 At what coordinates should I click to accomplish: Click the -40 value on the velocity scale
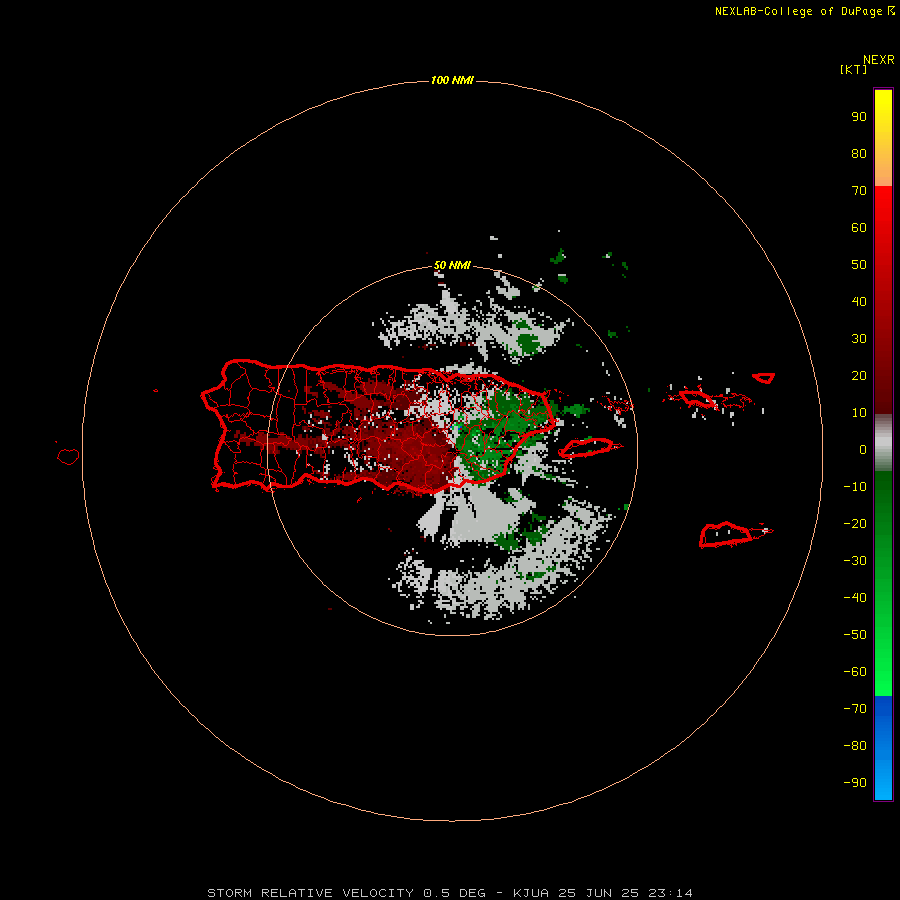(855, 598)
